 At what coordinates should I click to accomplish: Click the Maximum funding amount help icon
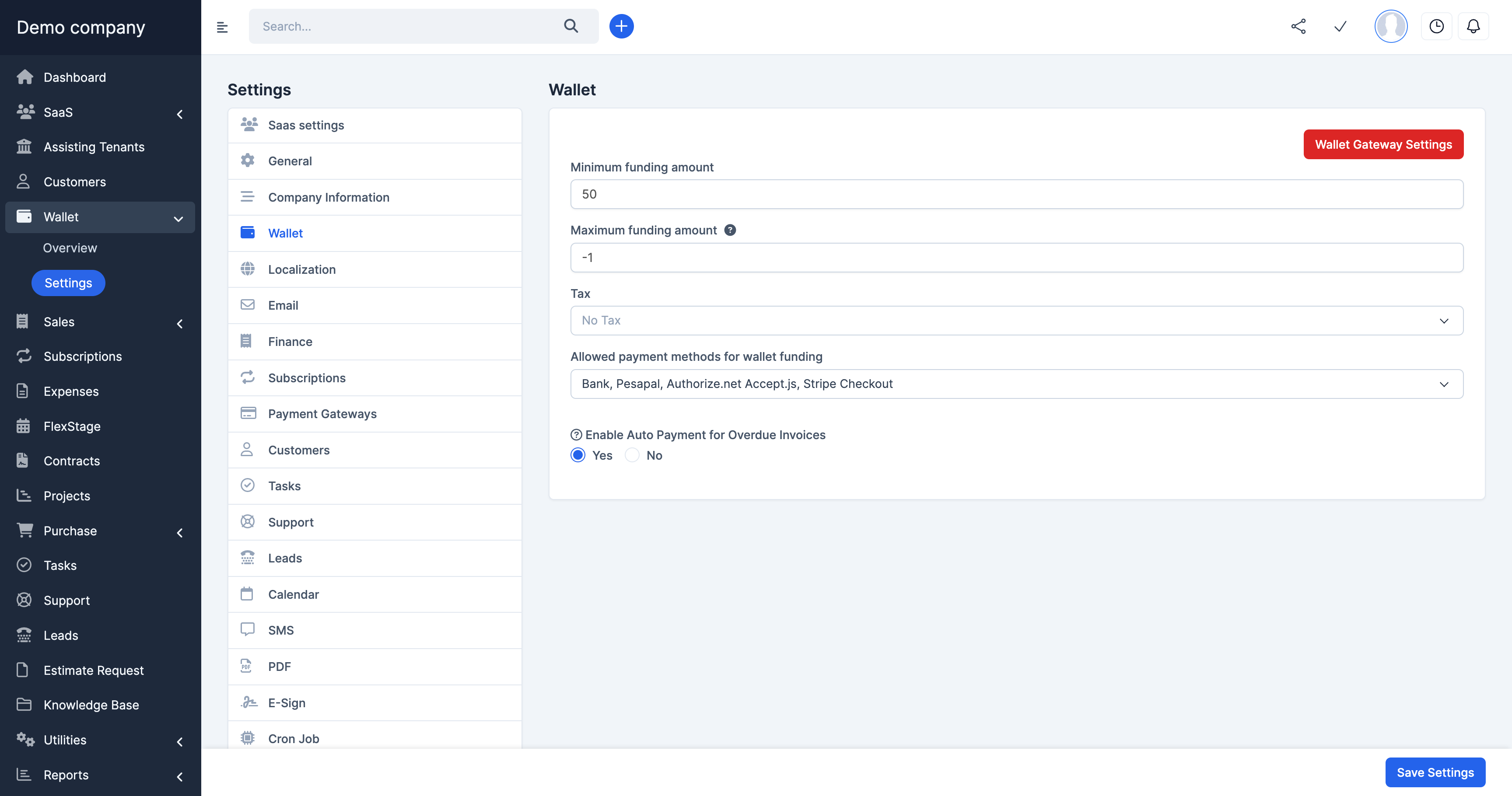pyautogui.click(x=730, y=230)
